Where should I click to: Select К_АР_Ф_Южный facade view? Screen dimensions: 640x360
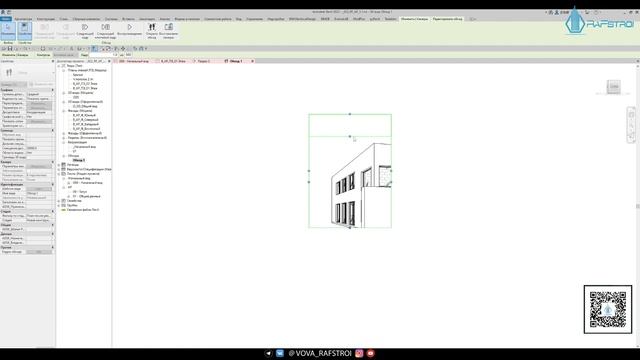click(84, 115)
